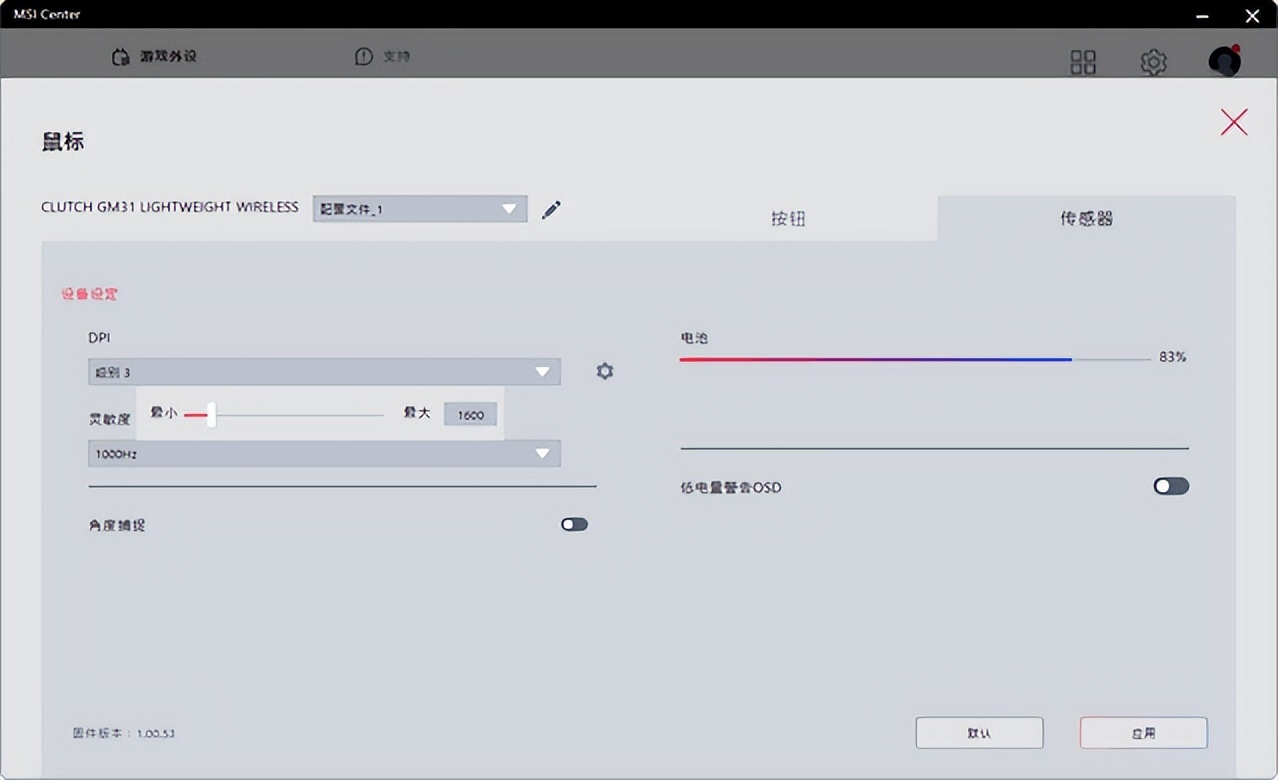
Task: Expand the 配置文件_1 profile dropdown
Action: click(420, 209)
